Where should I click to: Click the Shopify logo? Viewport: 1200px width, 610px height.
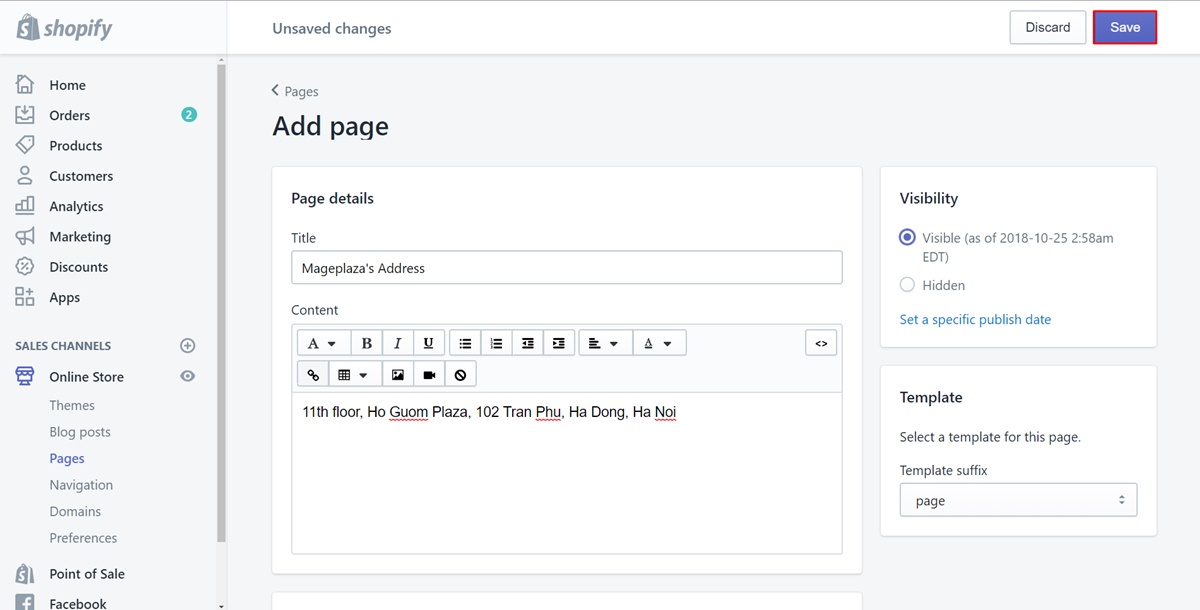coord(64,28)
